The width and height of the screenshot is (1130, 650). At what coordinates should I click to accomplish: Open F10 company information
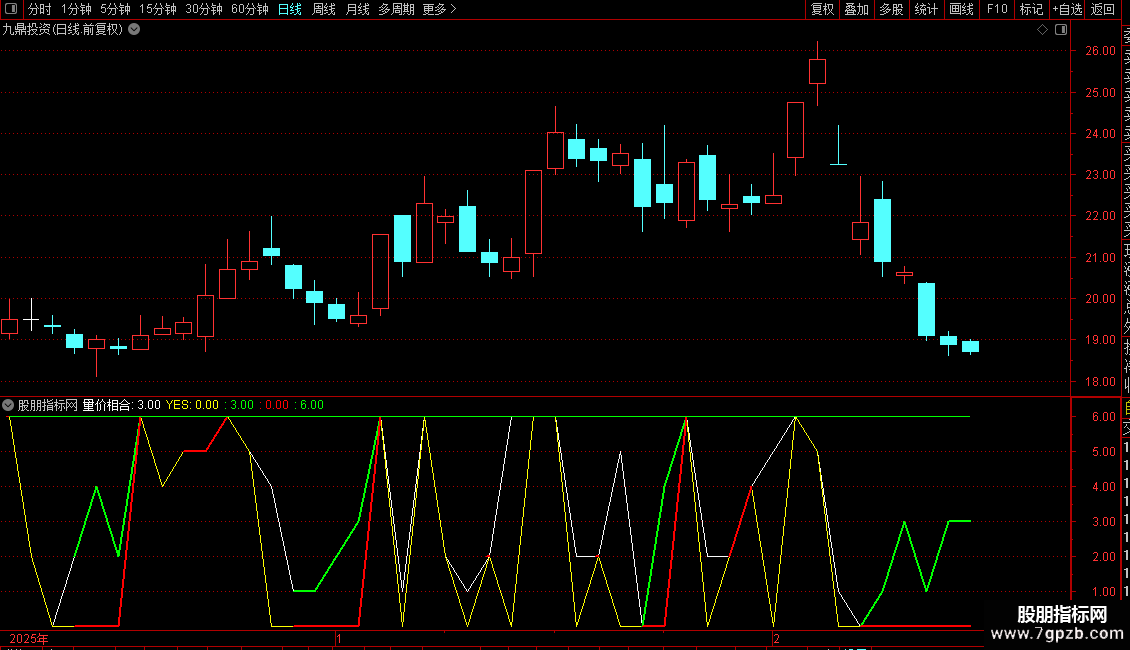[x=997, y=9]
